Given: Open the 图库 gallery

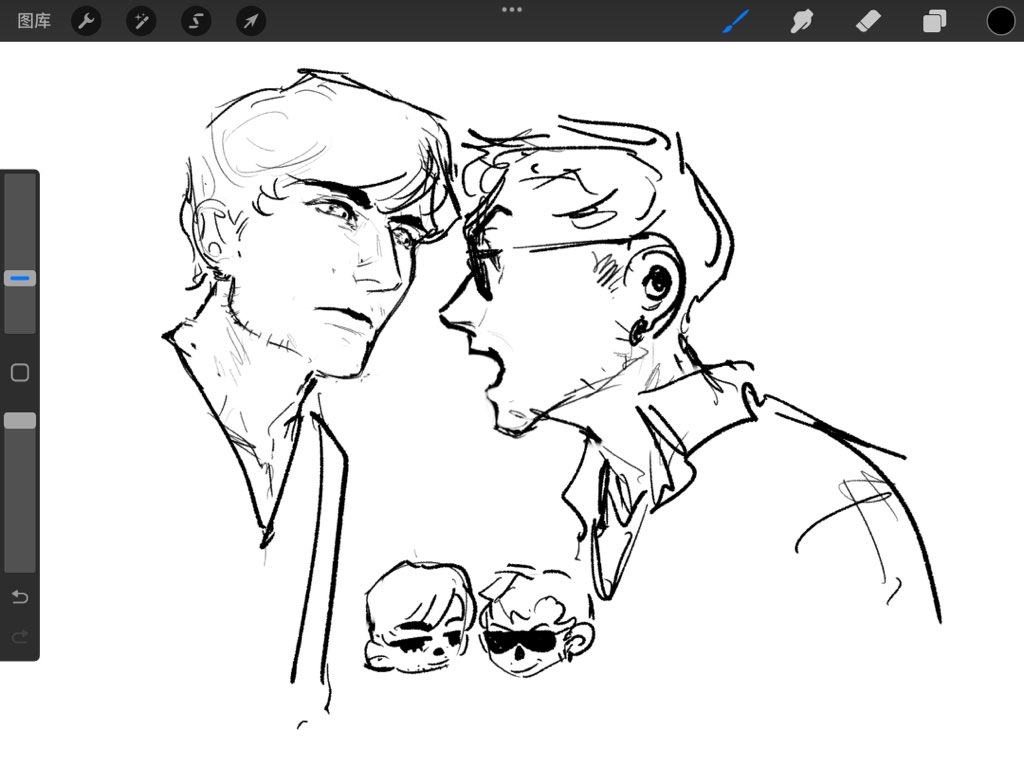Looking at the screenshot, I should click(34, 21).
